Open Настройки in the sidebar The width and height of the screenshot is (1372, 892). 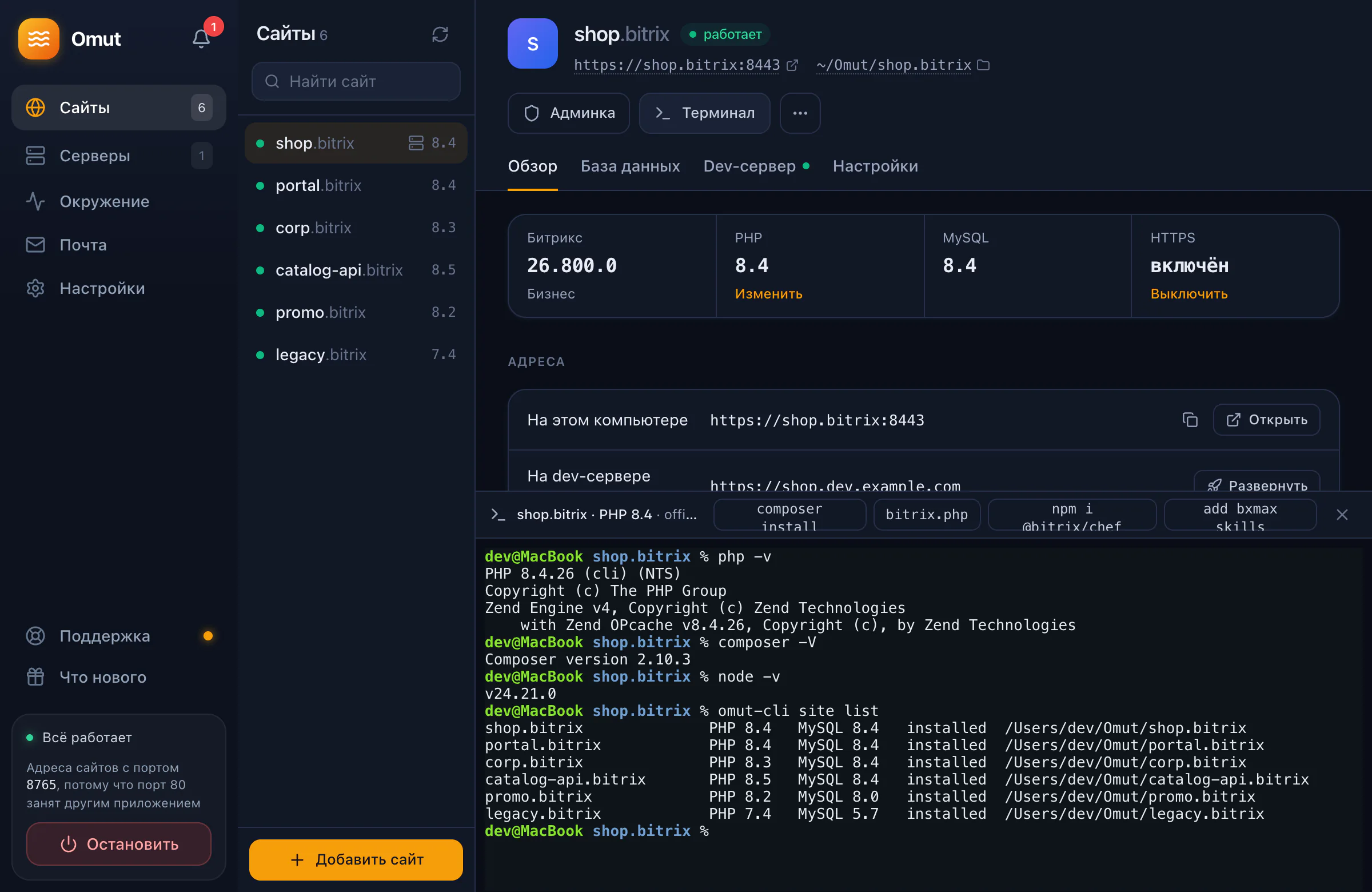[x=119, y=288]
